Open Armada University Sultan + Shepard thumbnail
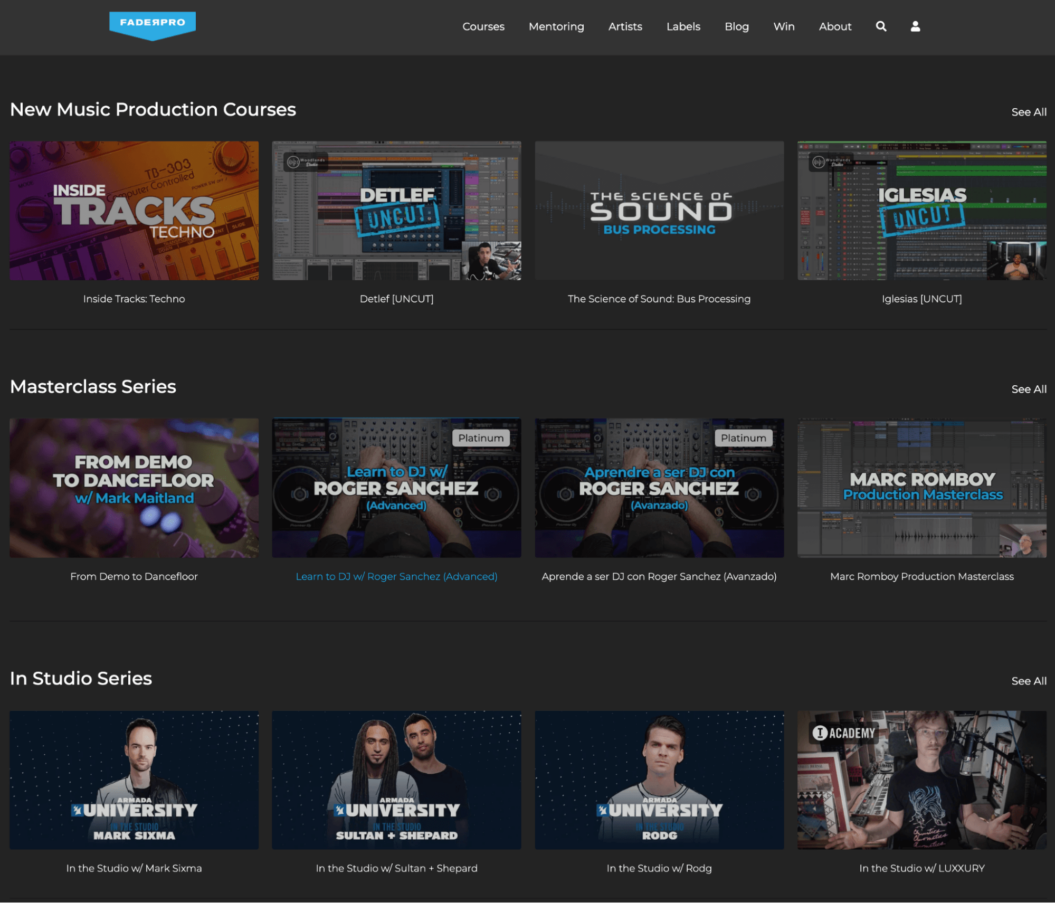Screen dimensions: 1055x903 coord(396,780)
